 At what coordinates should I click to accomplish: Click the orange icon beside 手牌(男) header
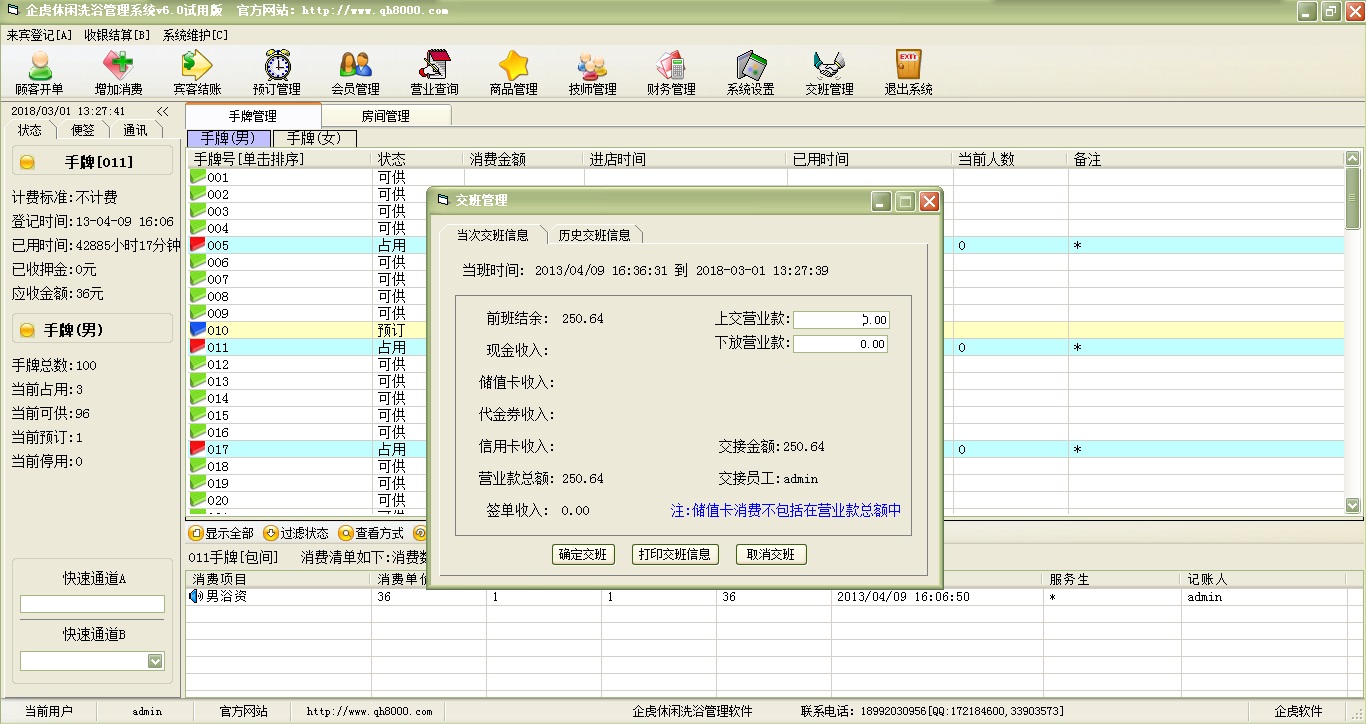pos(27,330)
